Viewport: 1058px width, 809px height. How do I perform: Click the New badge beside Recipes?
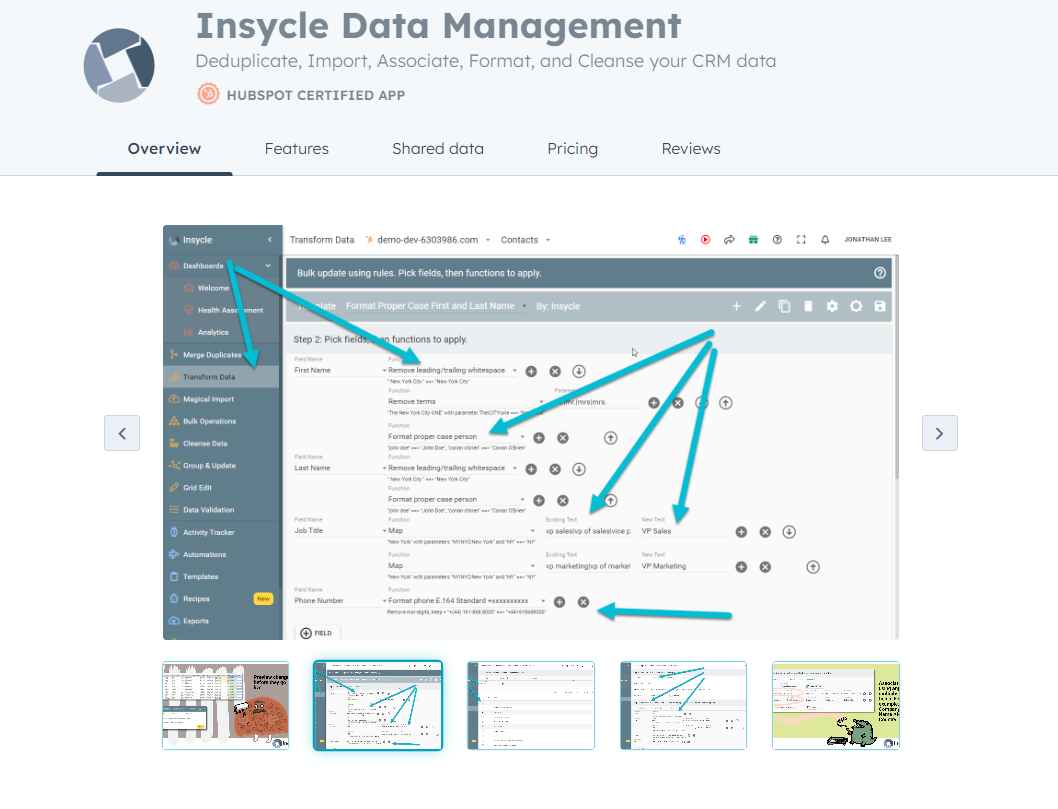coord(263,599)
